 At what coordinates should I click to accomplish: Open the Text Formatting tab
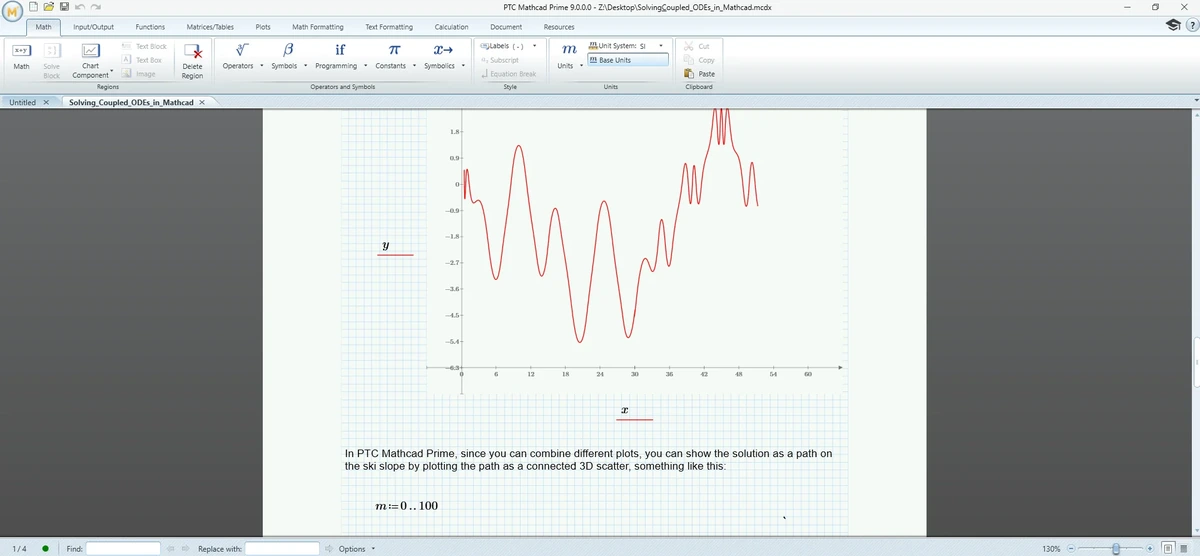pos(389,27)
